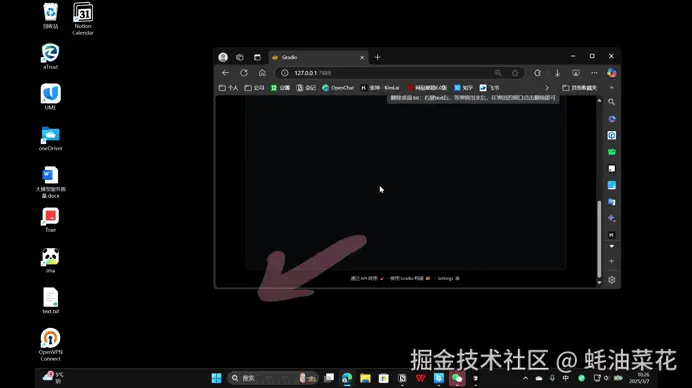Open the ima panda desktop shortcut
The width and height of the screenshot is (692, 388).
50,260
